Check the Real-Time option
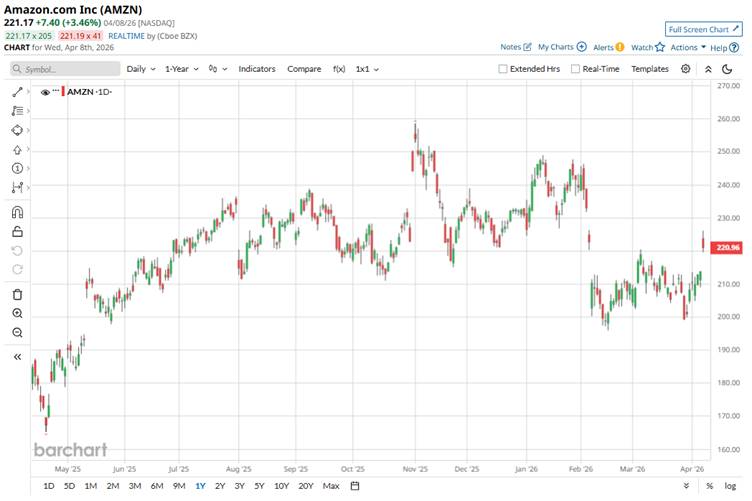The width and height of the screenshot is (752, 501). [x=575, y=69]
